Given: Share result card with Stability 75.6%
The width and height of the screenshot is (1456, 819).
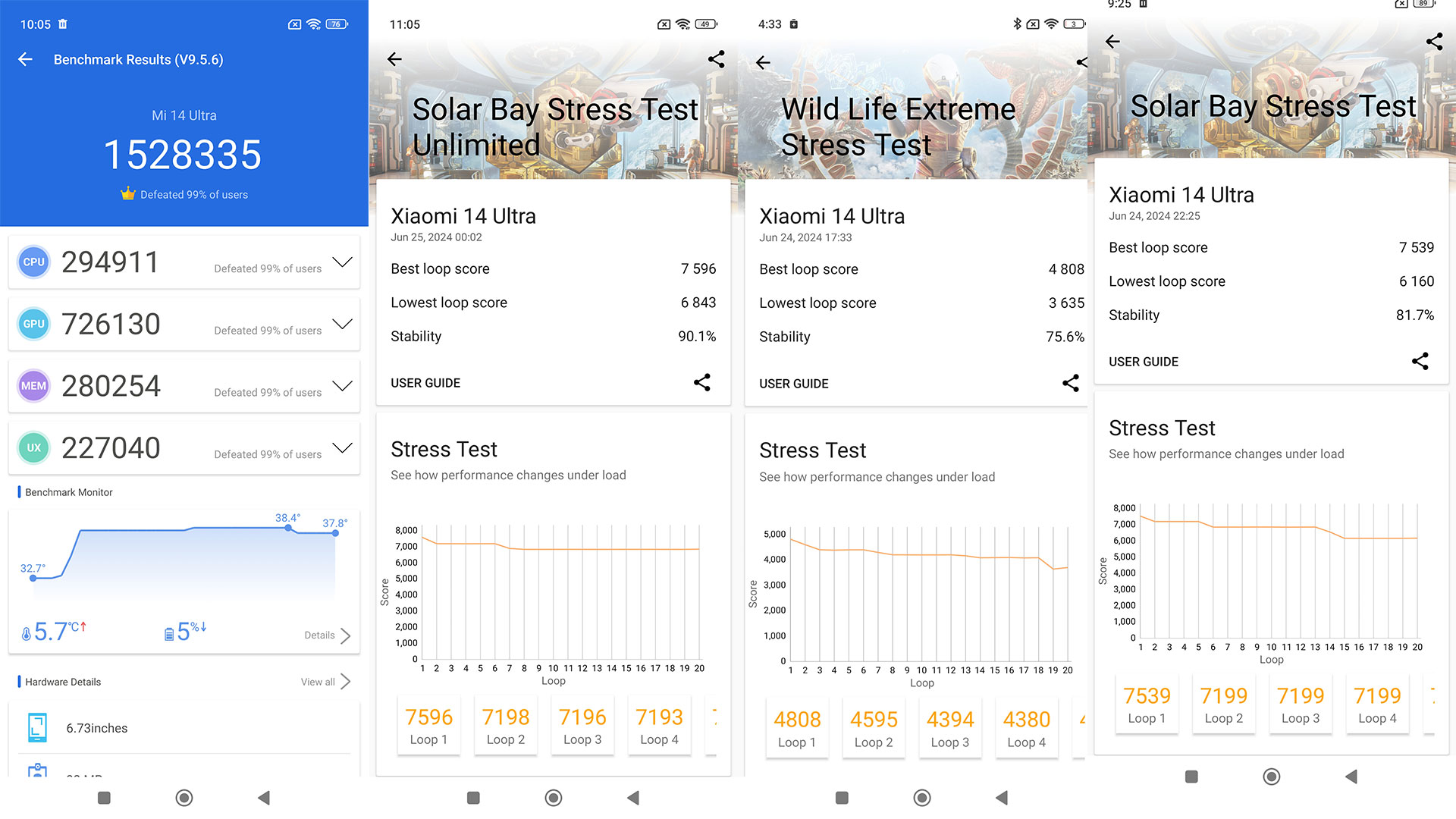Looking at the screenshot, I should (1071, 383).
